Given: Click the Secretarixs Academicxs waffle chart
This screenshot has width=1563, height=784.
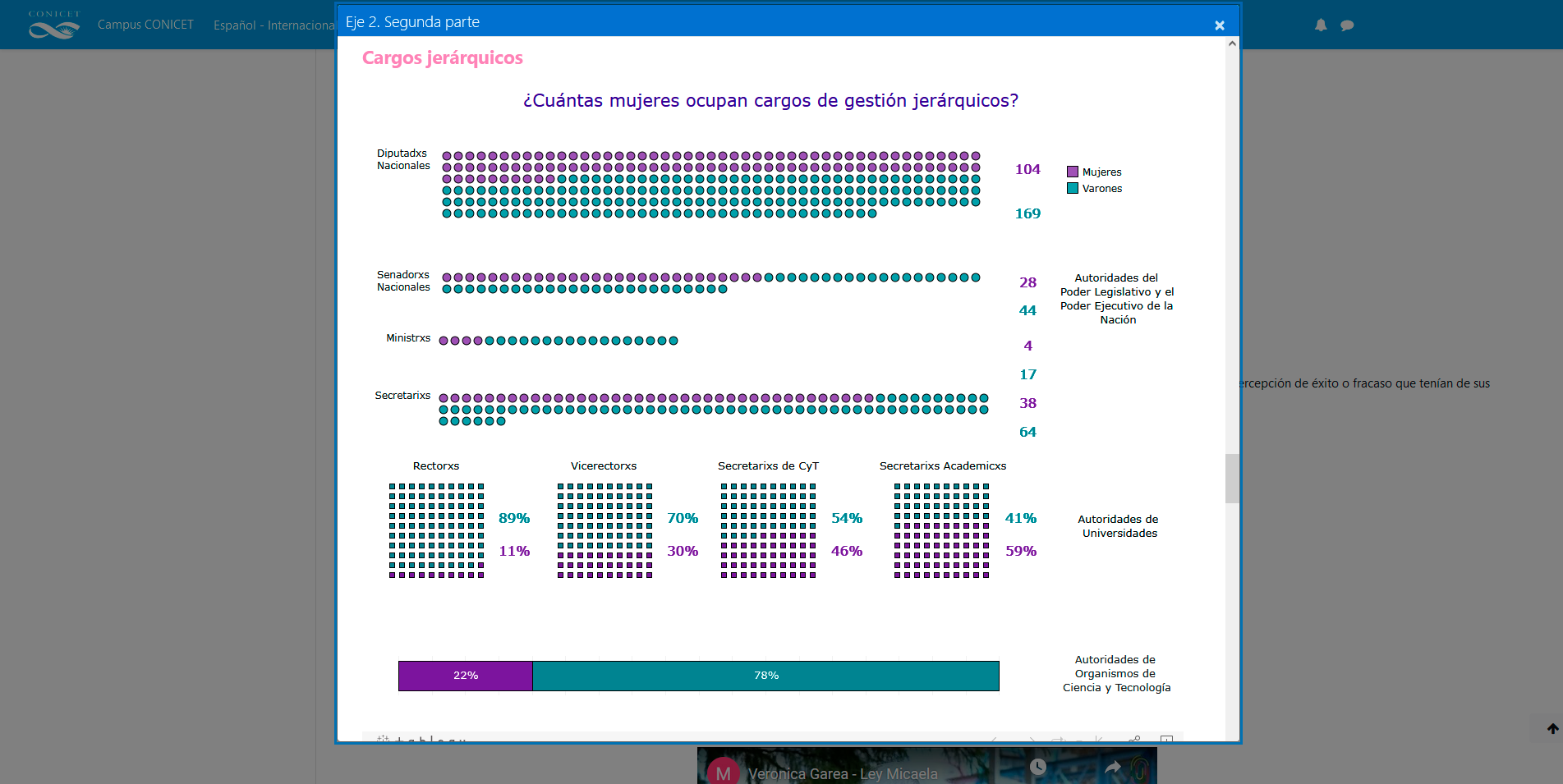Looking at the screenshot, I should 941,530.
